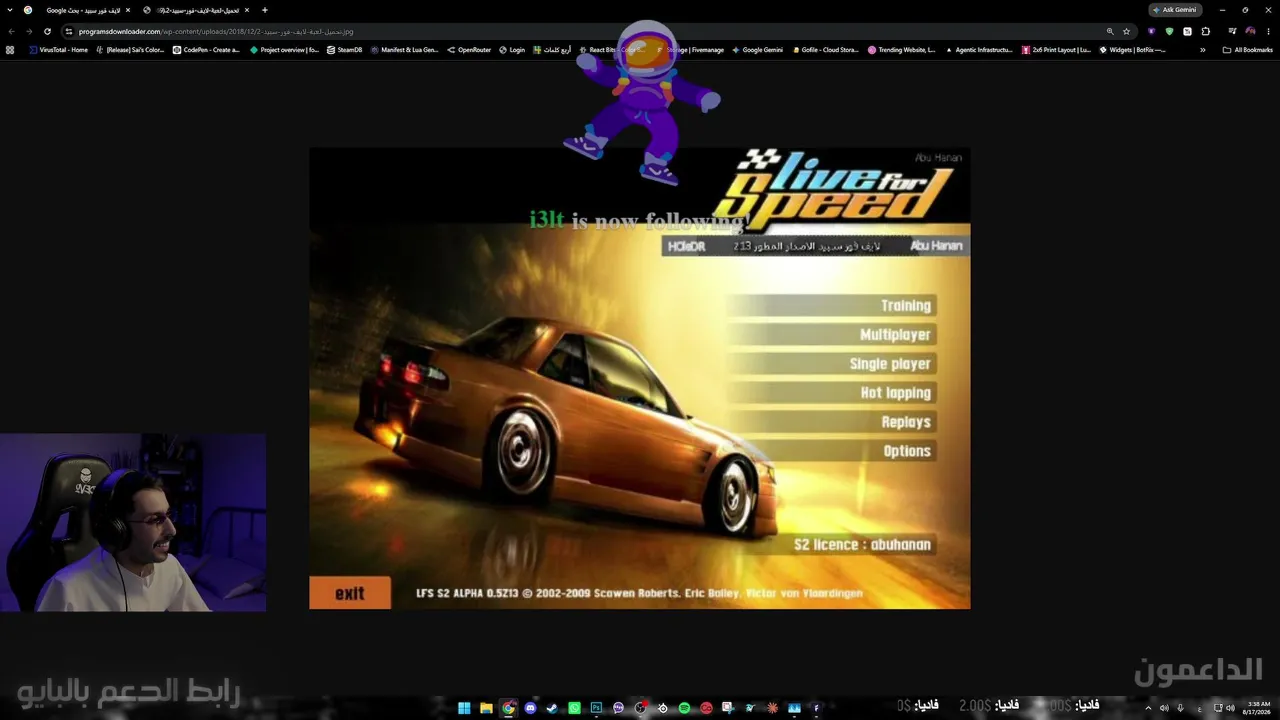Close the Google search tab
Image resolution: width=1280 pixels, height=720 pixels.
pos(128,10)
